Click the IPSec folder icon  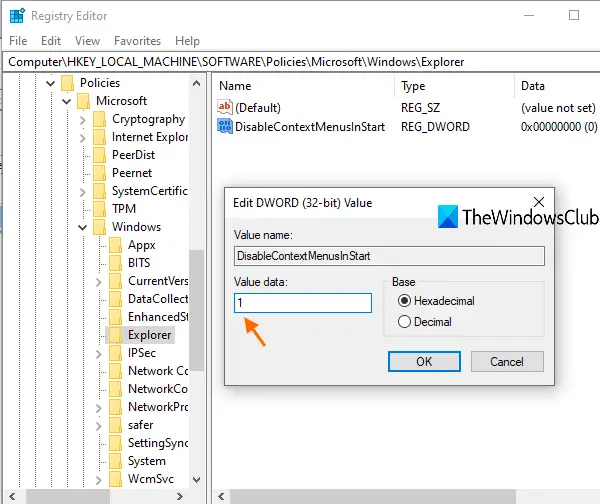pos(116,353)
